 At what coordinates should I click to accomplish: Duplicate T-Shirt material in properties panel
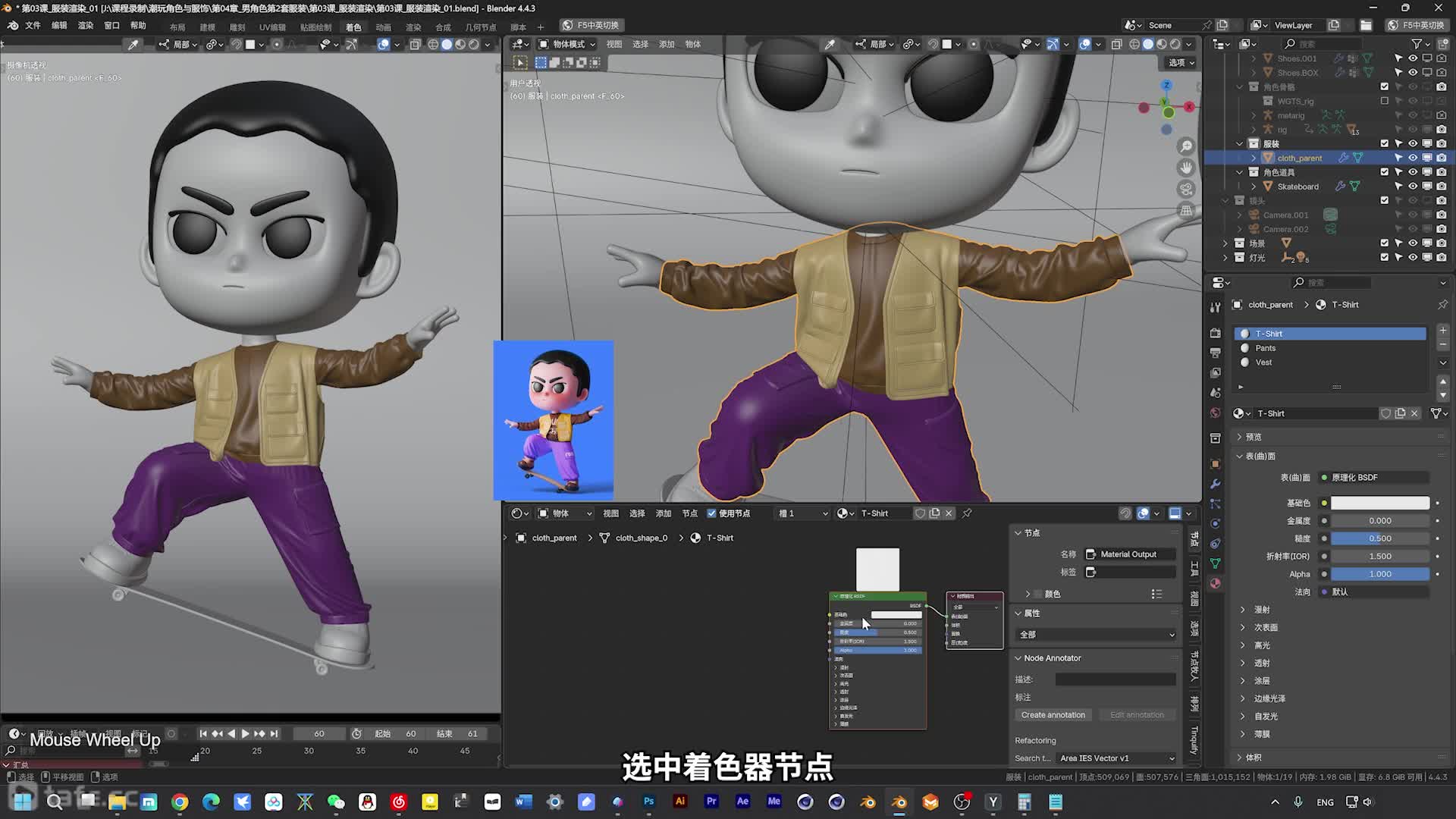pos(1400,413)
